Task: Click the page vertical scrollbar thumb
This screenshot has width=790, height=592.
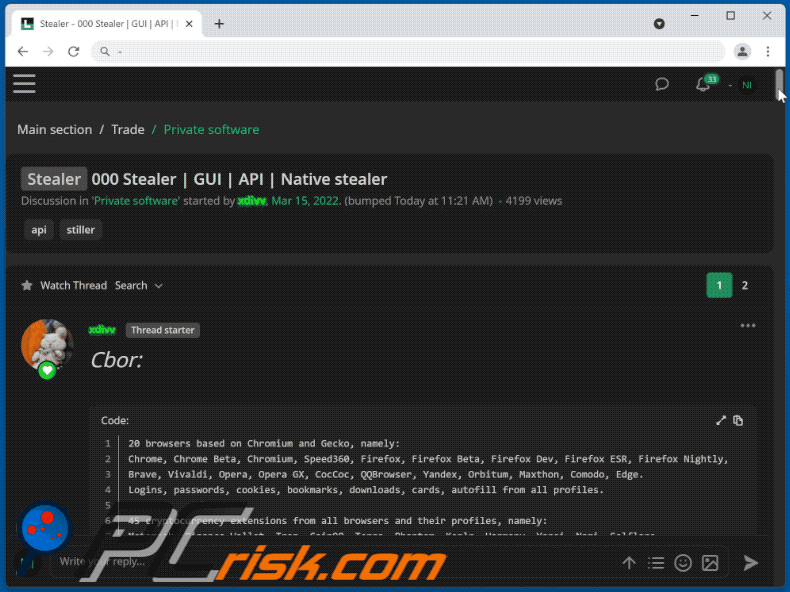Action: pos(779,85)
